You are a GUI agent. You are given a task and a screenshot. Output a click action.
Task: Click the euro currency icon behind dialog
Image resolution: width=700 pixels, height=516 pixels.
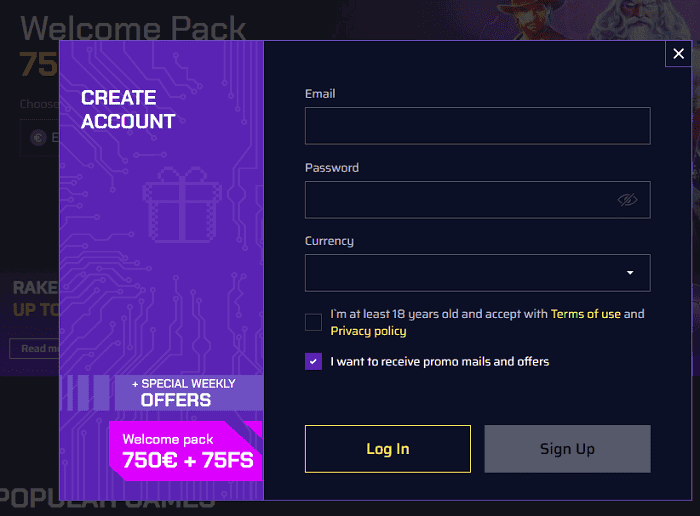(40, 138)
